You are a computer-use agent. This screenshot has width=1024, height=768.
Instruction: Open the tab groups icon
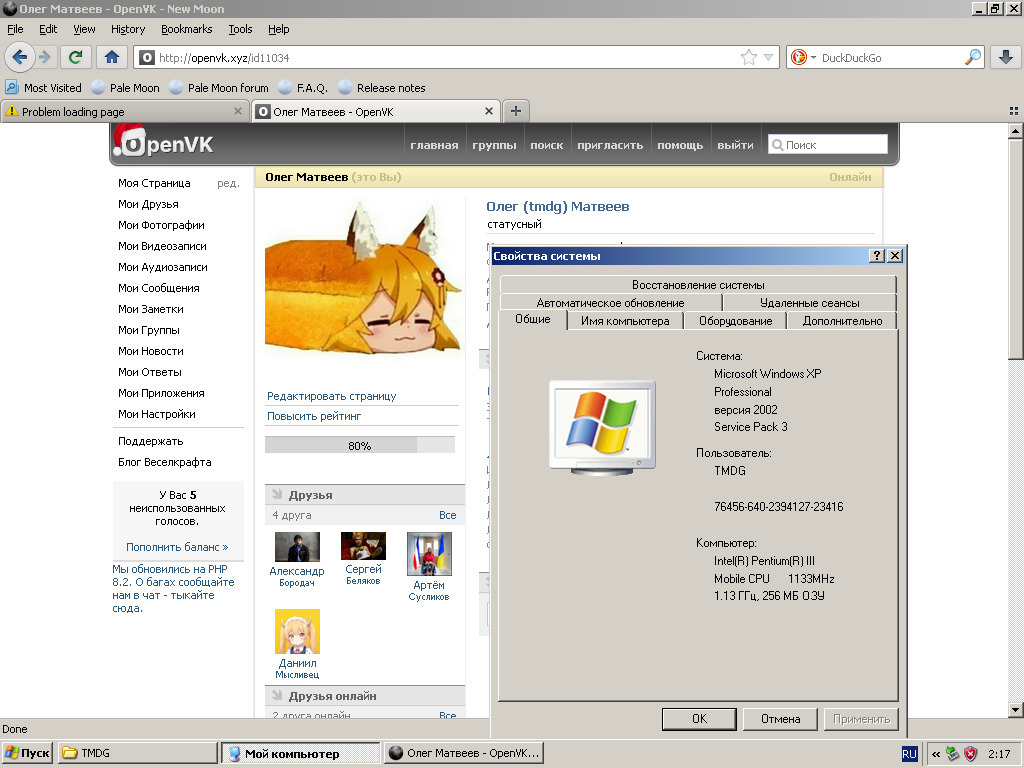1014,112
